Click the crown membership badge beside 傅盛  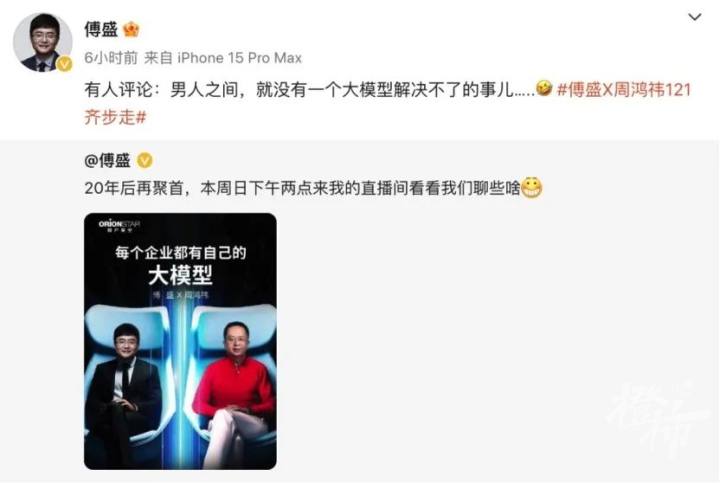(131, 29)
